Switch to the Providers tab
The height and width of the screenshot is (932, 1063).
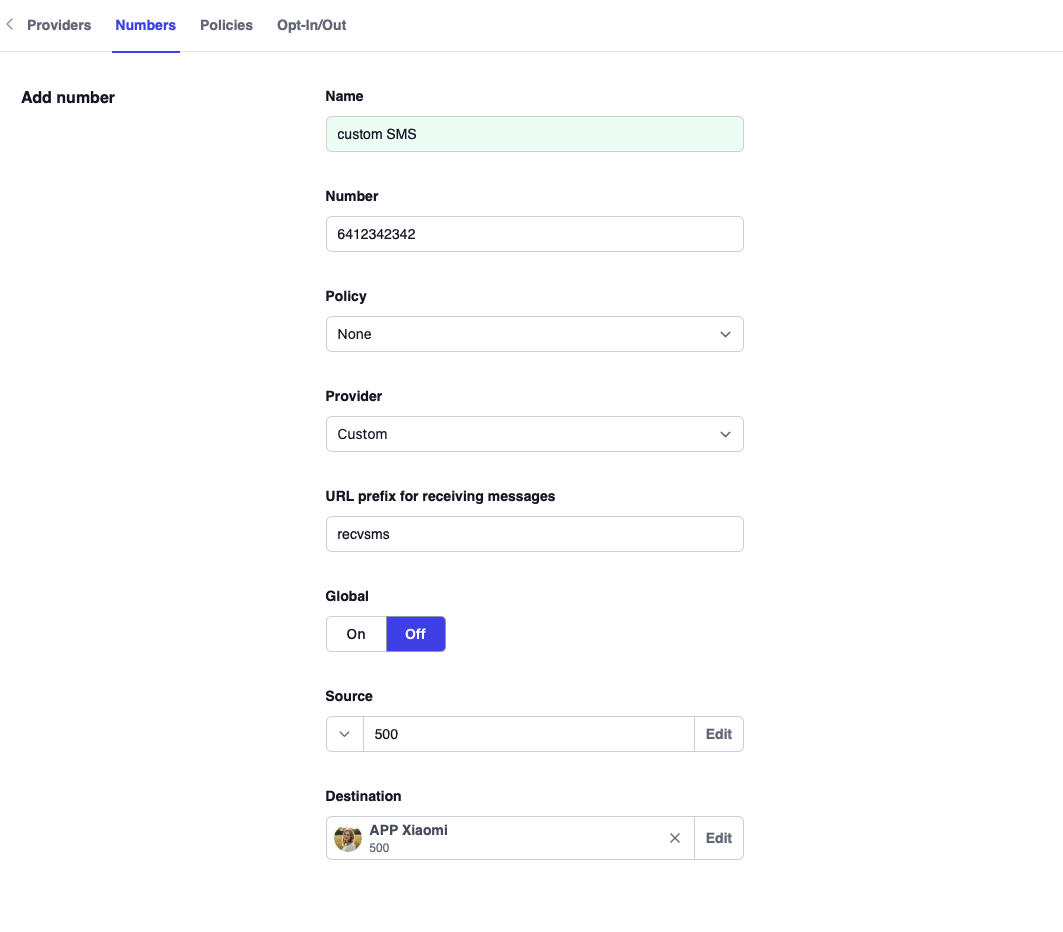click(x=59, y=25)
